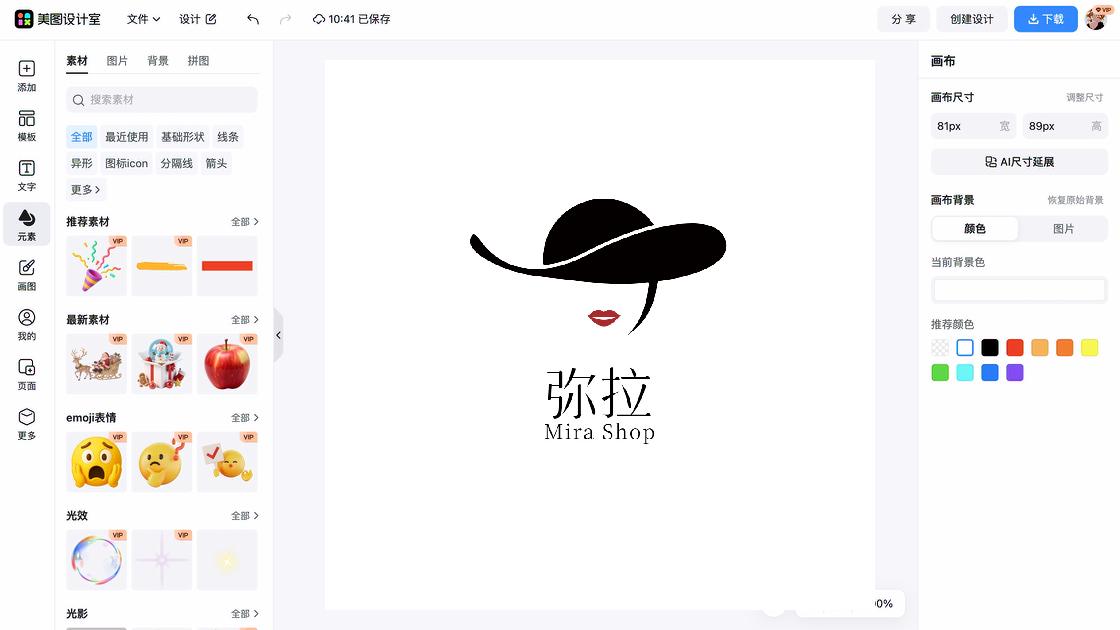Expand 更多 material categories

(85, 190)
